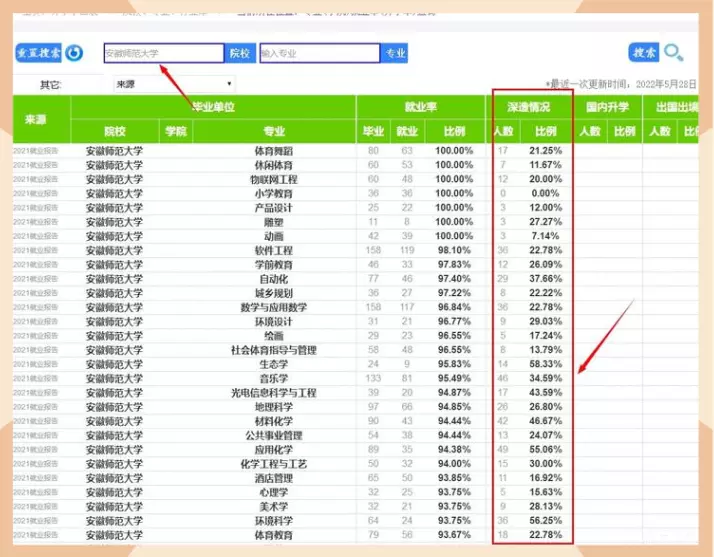Click the 毕业 column header
Image resolution: width=714 pixels, height=557 pixels.
point(373,132)
